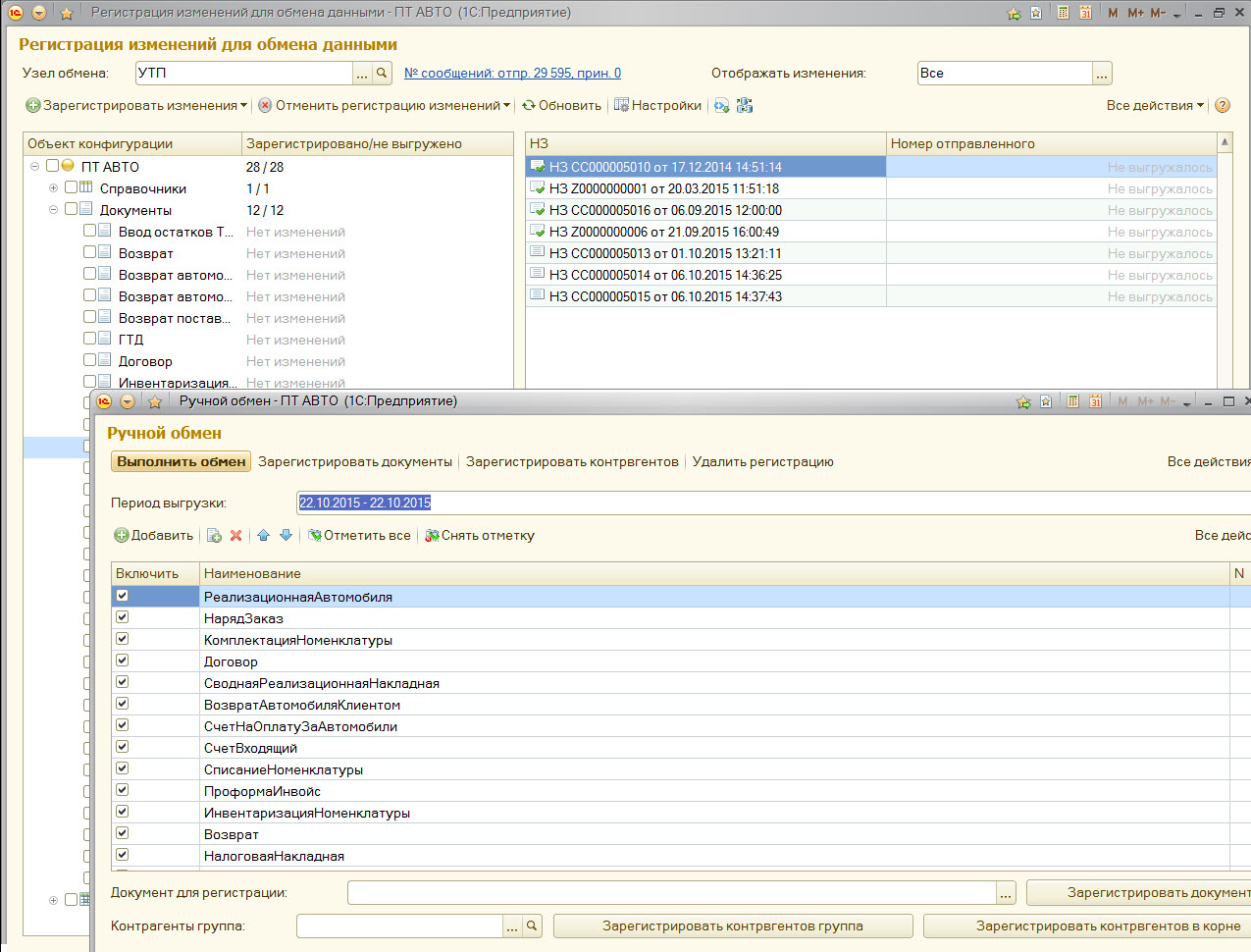Screen dimensions: 1251x952
Task: Click Зарегистрировать документ button at bottom
Action: click(x=1138, y=892)
